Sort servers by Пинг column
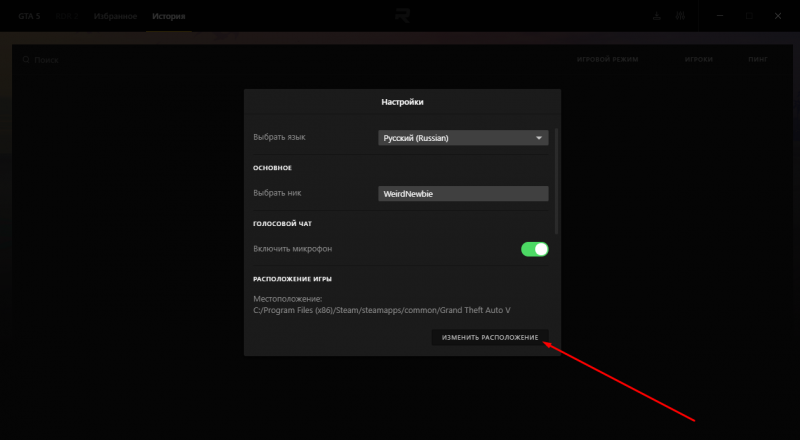The height and width of the screenshot is (440, 800). tap(757, 60)
